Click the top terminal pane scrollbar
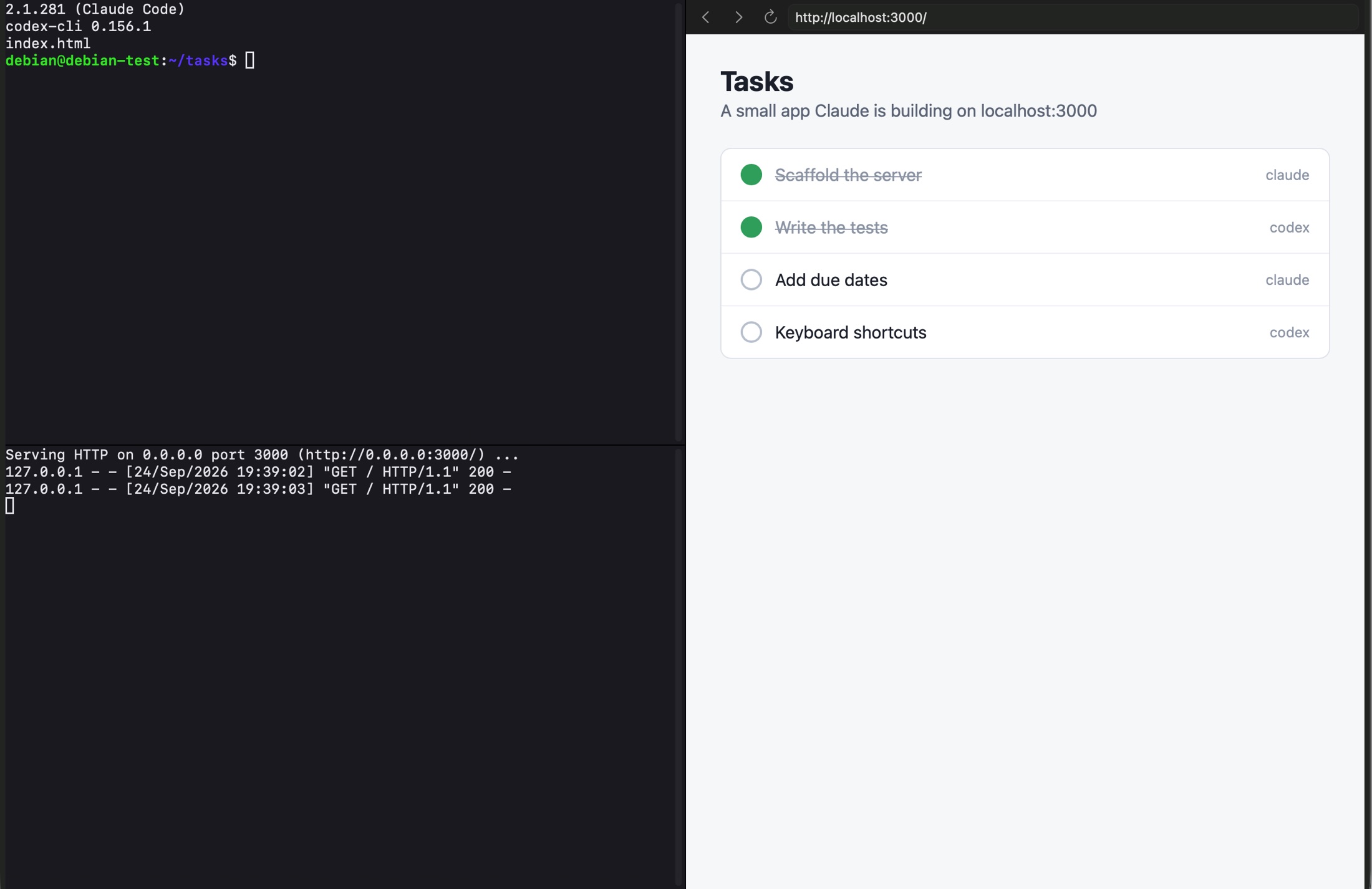Image resolution: width=1372 pixels, height=889 pixels. 679,221
